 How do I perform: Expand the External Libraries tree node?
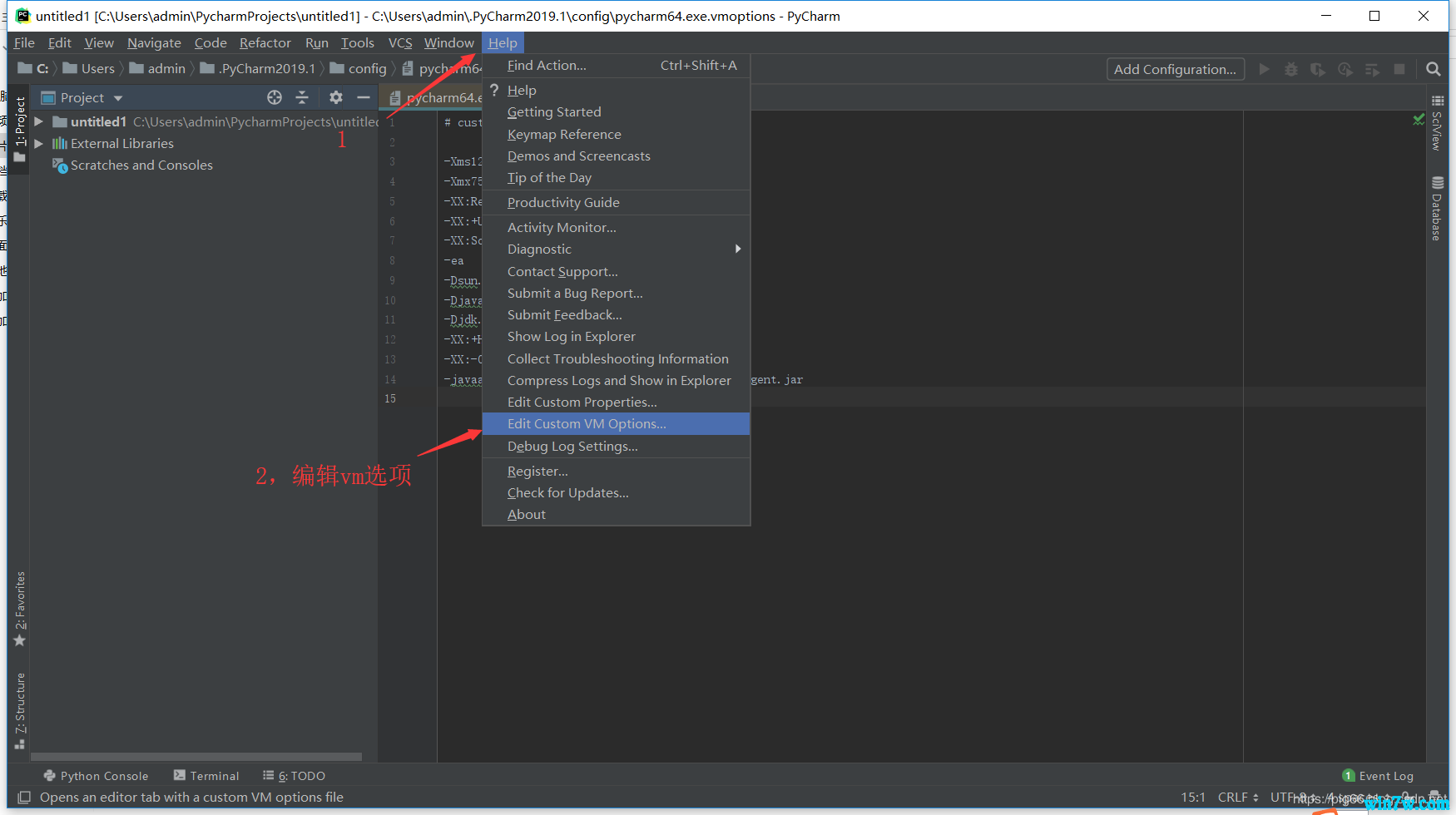coord(38,143)
